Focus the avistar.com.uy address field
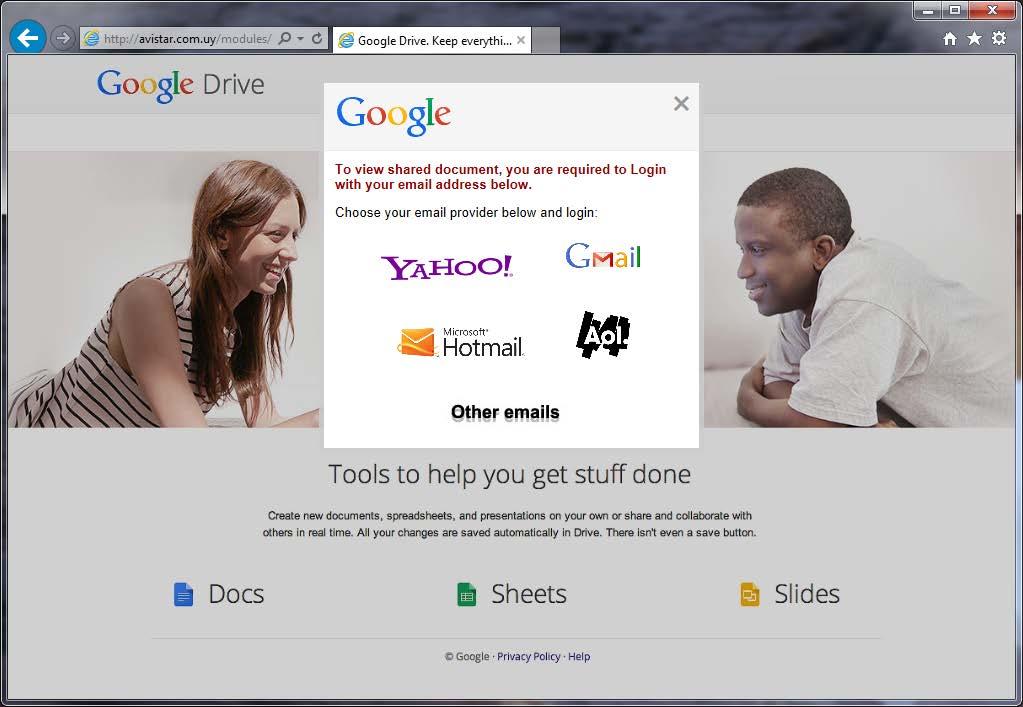Viewport: 1023px width, 707px height. (x=188, y=38)
